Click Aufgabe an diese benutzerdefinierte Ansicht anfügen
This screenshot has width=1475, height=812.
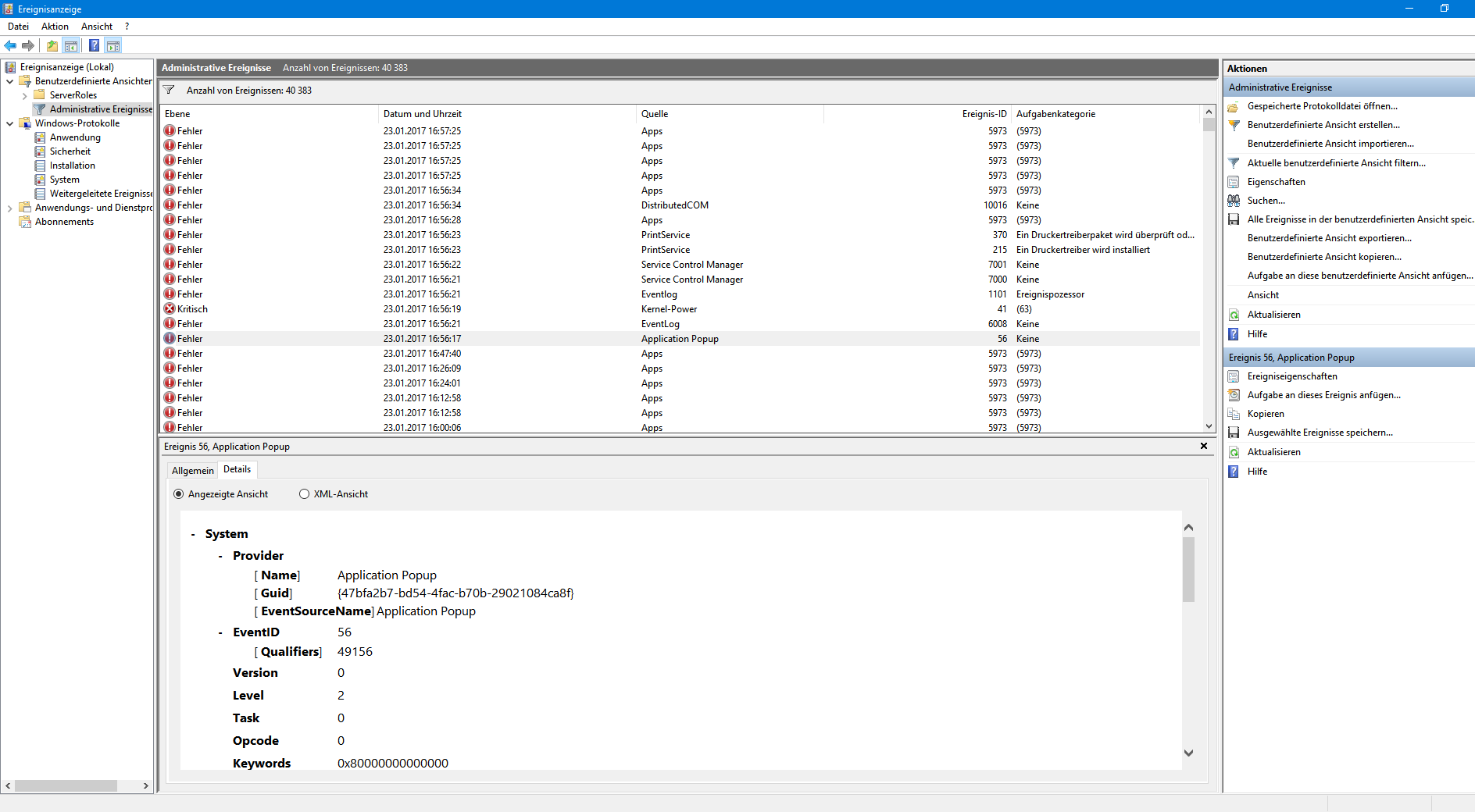click(x=1360, y=276)
